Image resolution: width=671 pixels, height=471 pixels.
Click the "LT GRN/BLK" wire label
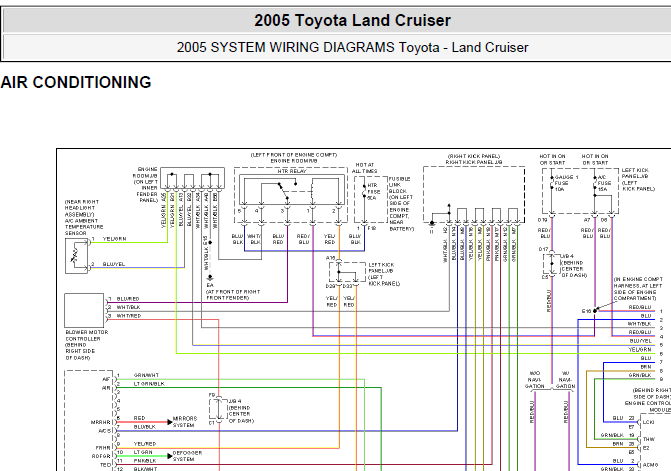(x=149, y=384)
